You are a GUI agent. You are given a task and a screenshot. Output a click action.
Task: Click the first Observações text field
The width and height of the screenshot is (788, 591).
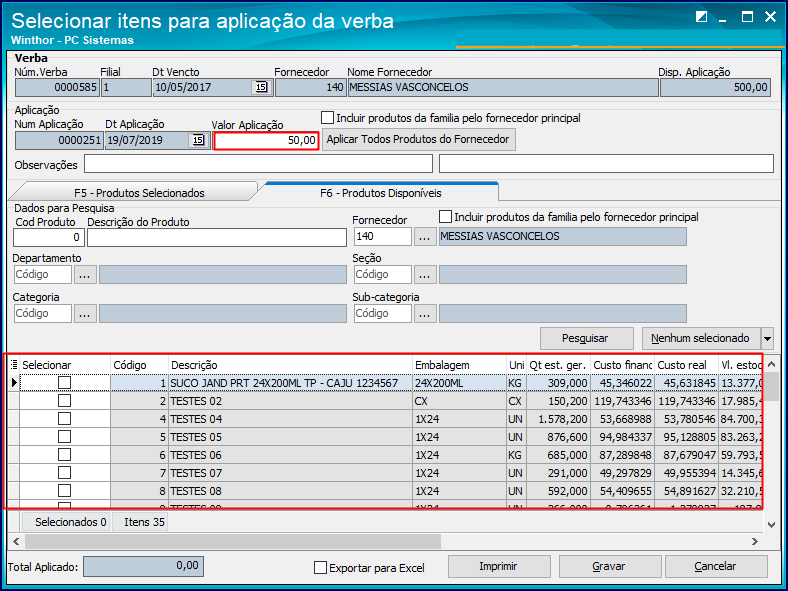pos(258,164)
